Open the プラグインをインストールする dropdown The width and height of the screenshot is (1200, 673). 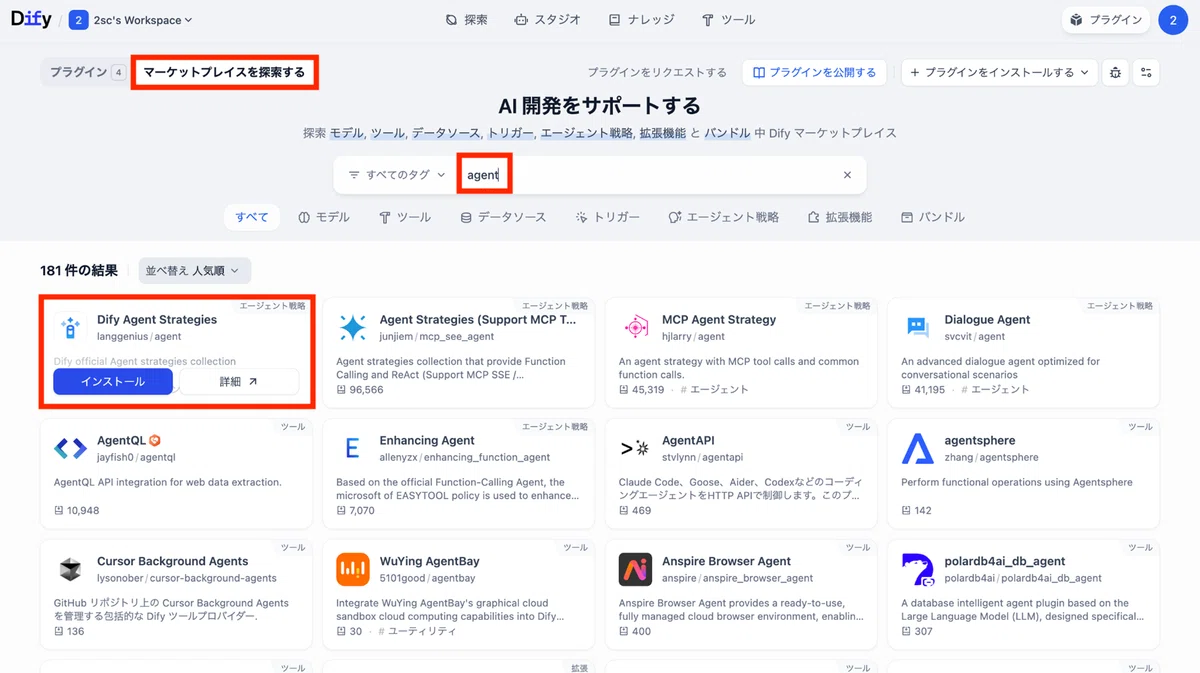998,72
